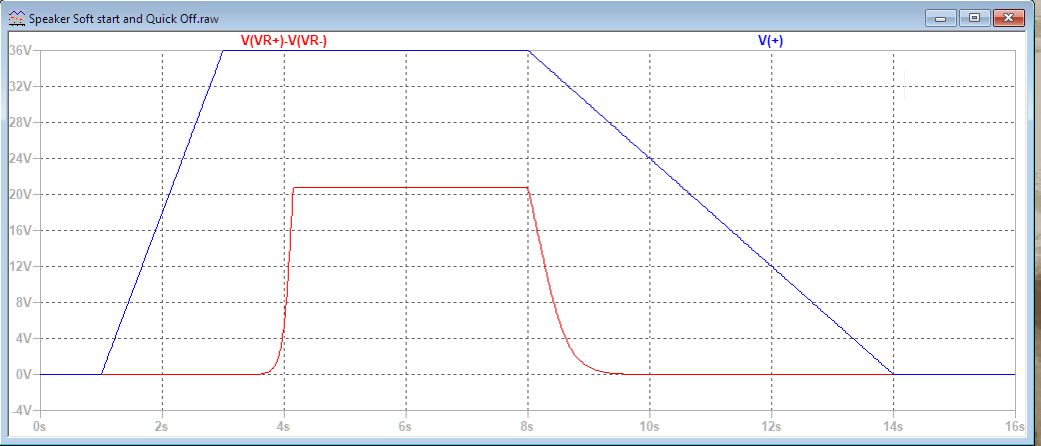The width and height of the screenshot is (1041, 446).
Task: Click the 0V vertical axis label
Action: click(25, 374)
